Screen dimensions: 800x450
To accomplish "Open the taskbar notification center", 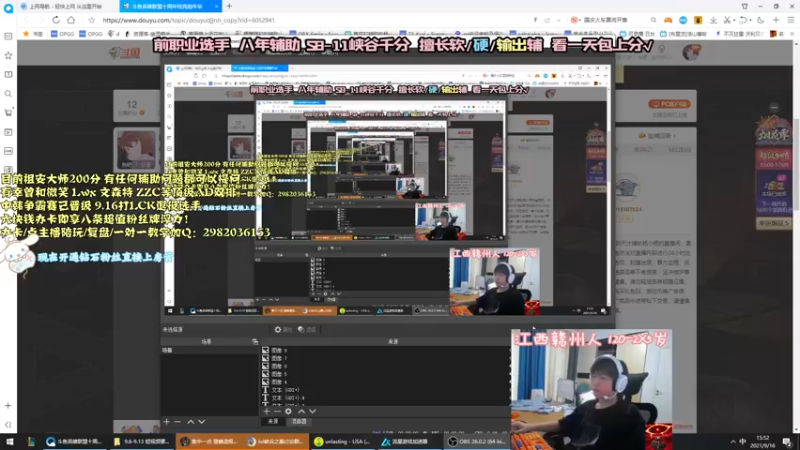I will click(x=788, y=441).
